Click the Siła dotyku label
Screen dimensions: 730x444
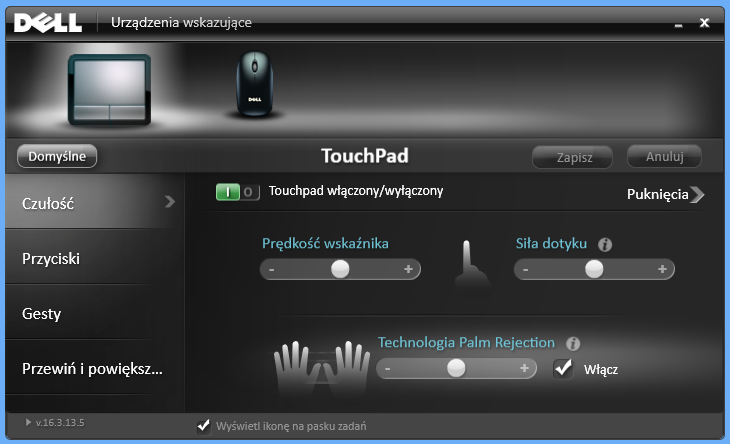[x=551, y=243]
